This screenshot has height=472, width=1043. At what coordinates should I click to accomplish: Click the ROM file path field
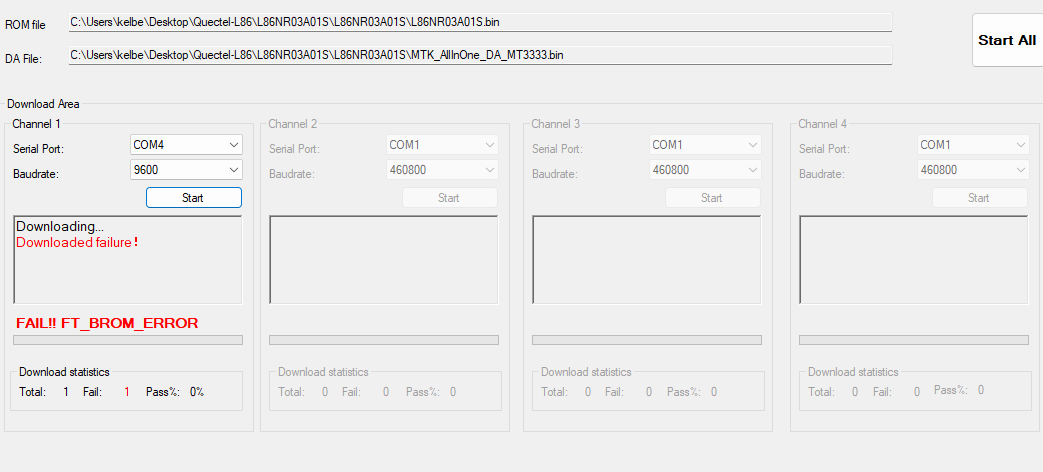(x=479, y=22)
